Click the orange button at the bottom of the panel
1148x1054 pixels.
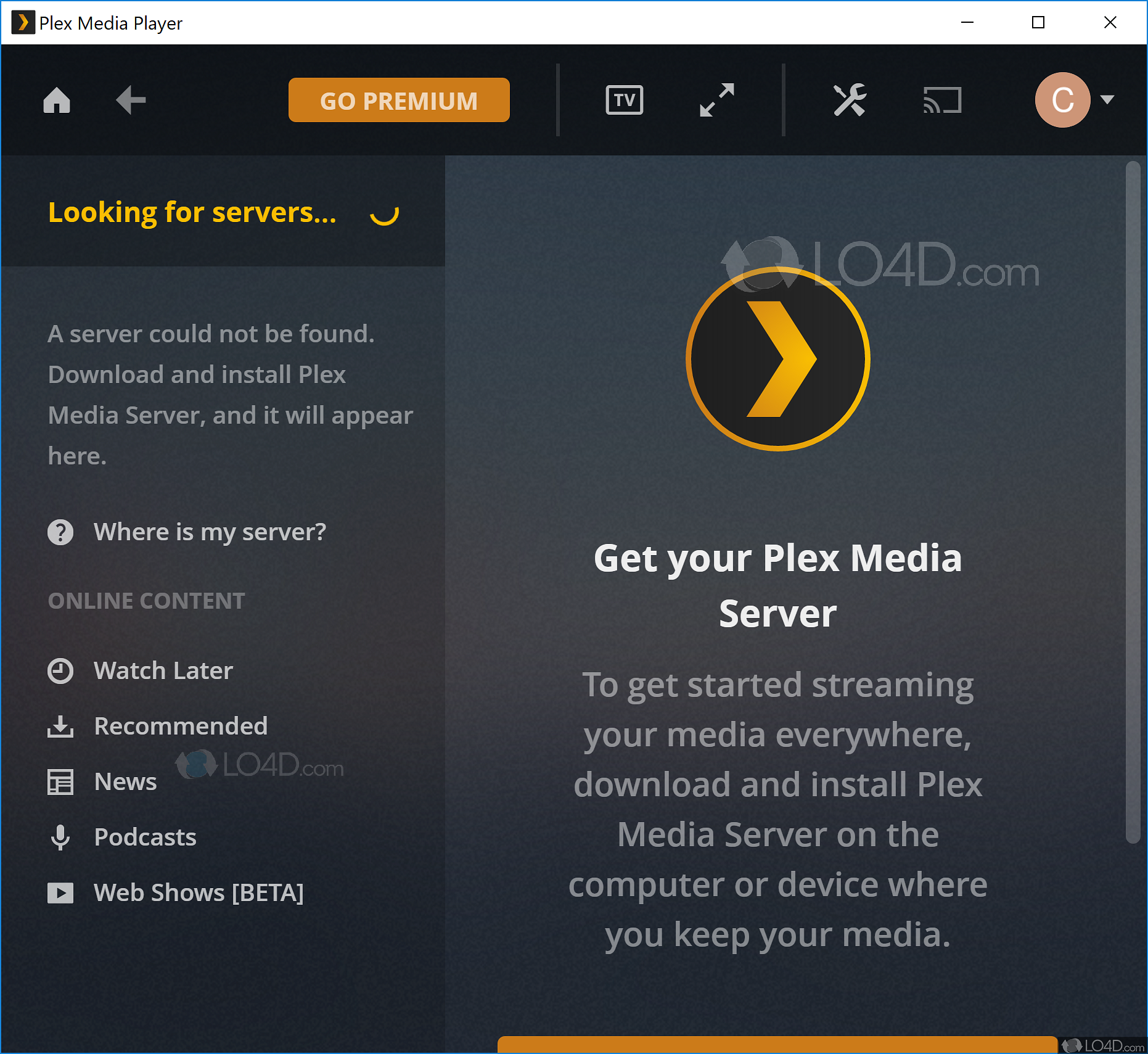[x=777, y=1045]
